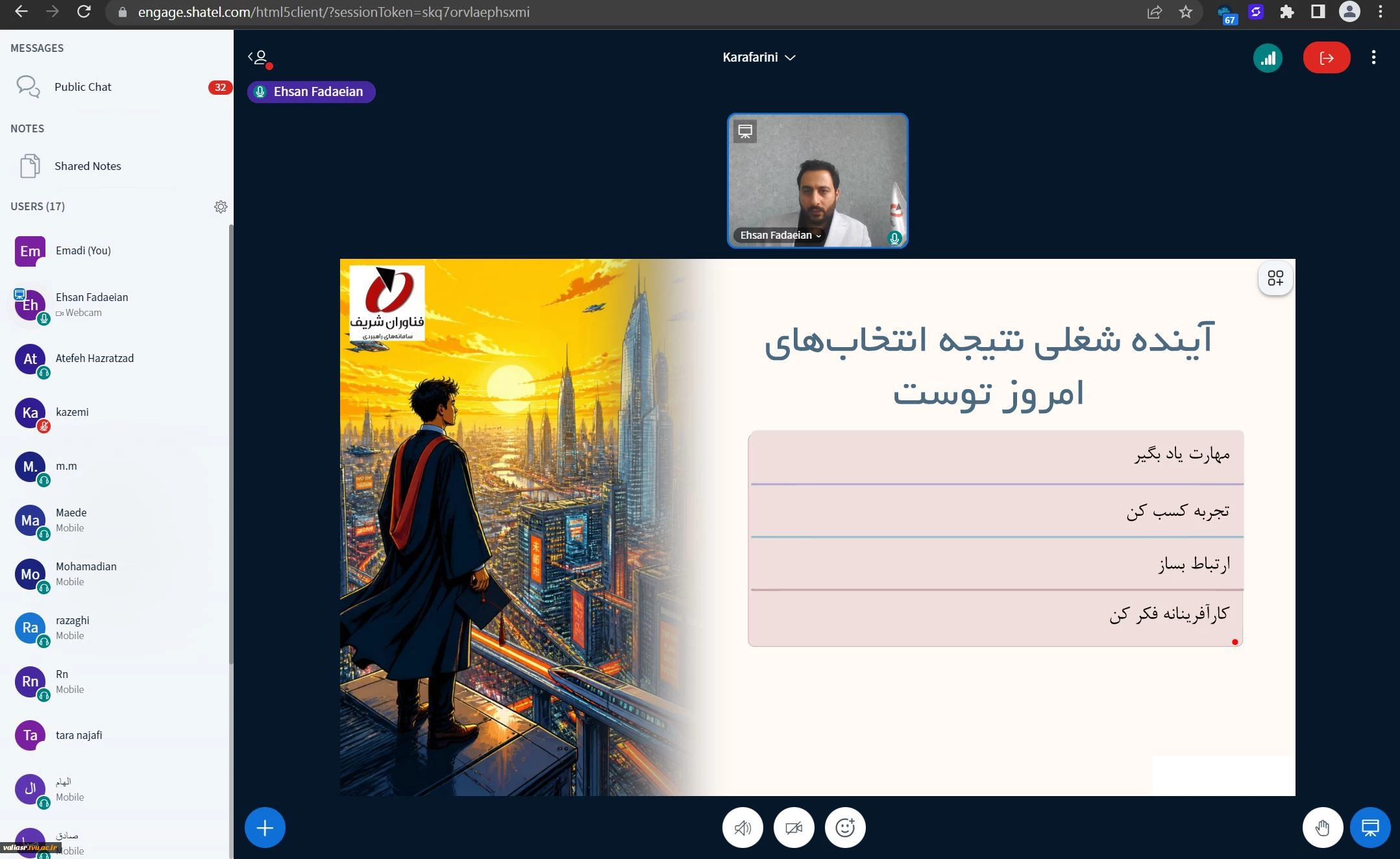Click the browser side panel icon
Image resolution: width=1400 pixels, height=859 pixels.
click(x=1318, y=12)
